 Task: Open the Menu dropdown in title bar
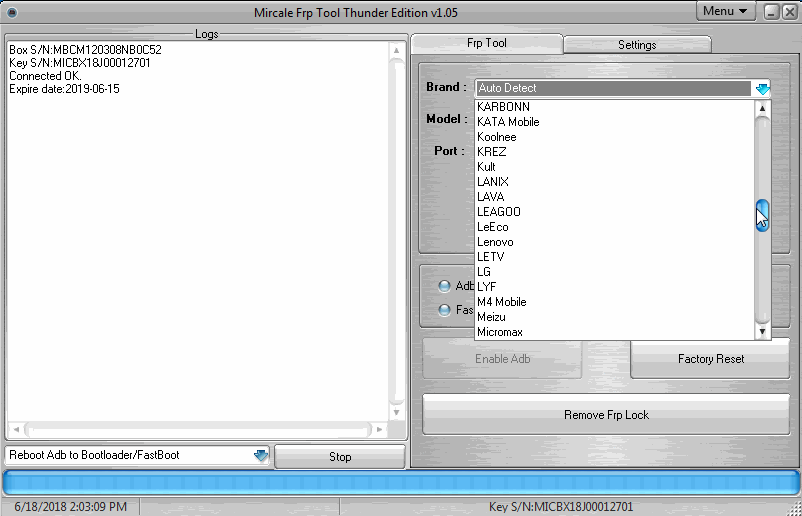click(x=725, y=11)
